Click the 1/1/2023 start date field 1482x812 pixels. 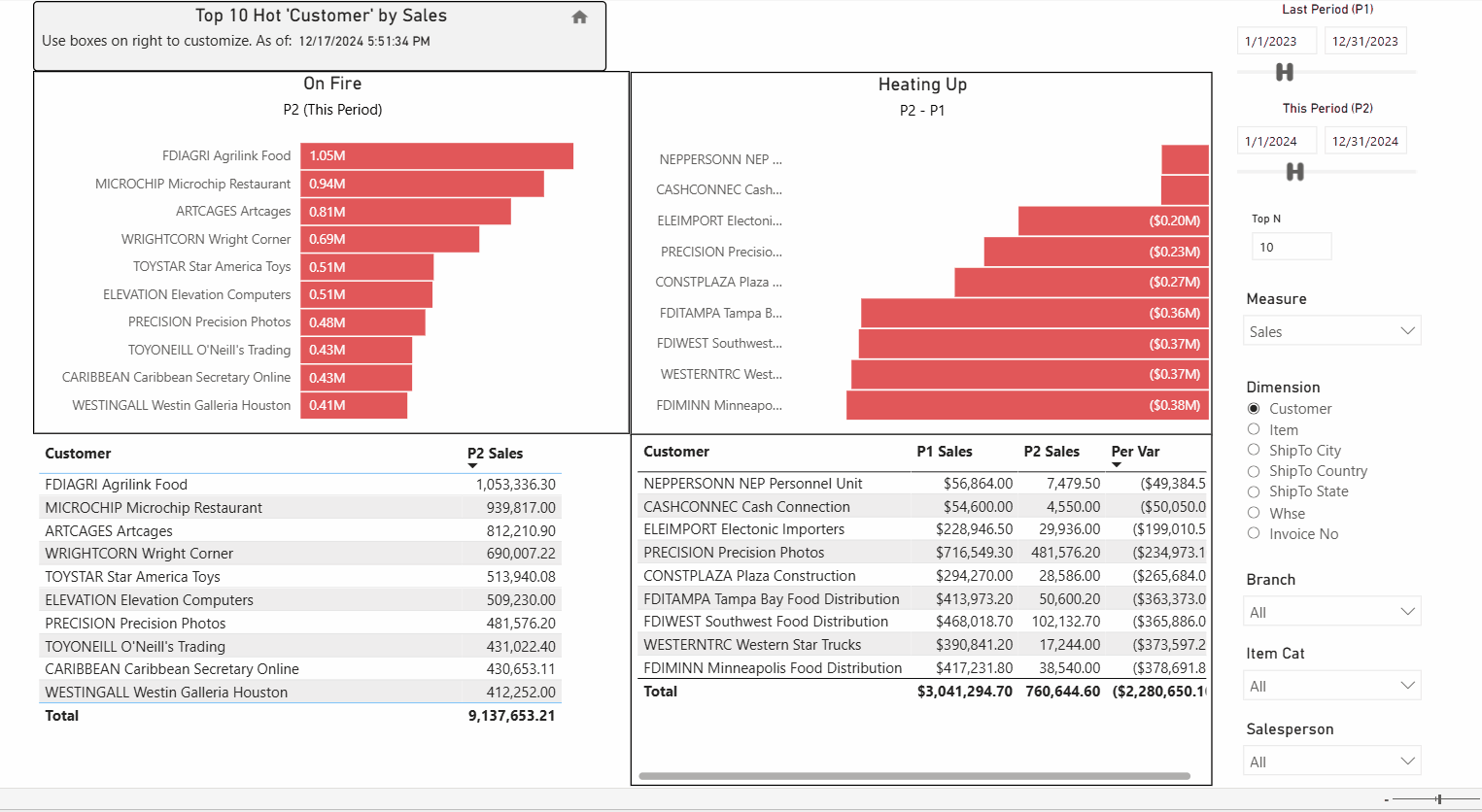1277,41
